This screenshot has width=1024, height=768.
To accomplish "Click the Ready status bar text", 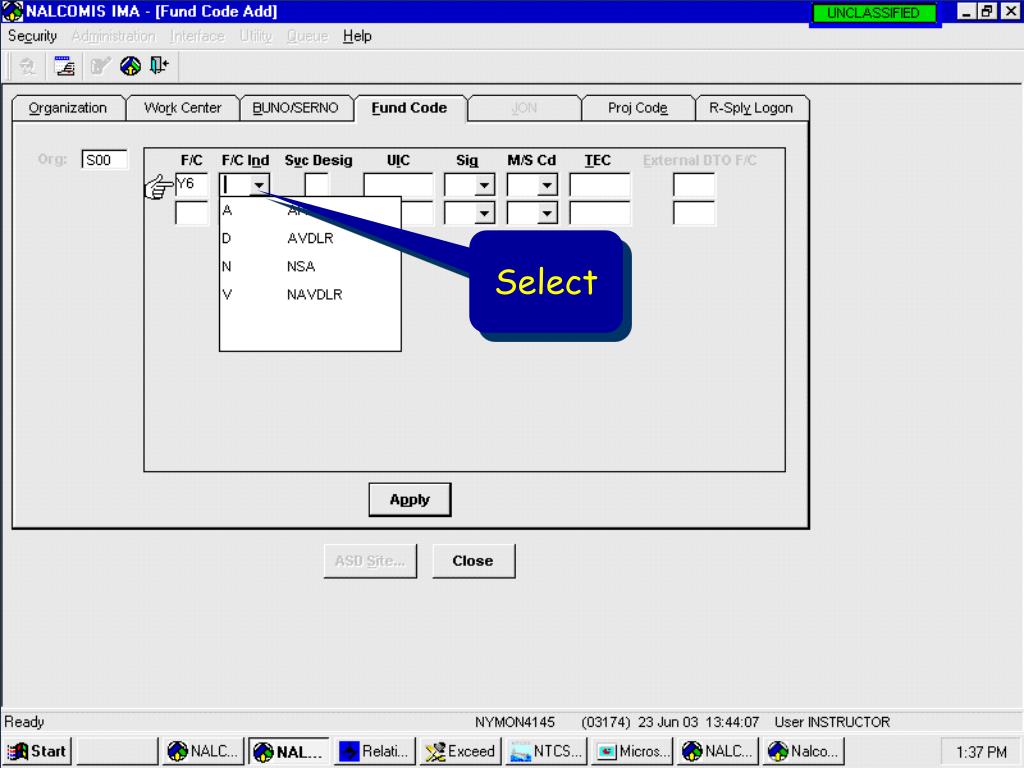I will 24,722.
